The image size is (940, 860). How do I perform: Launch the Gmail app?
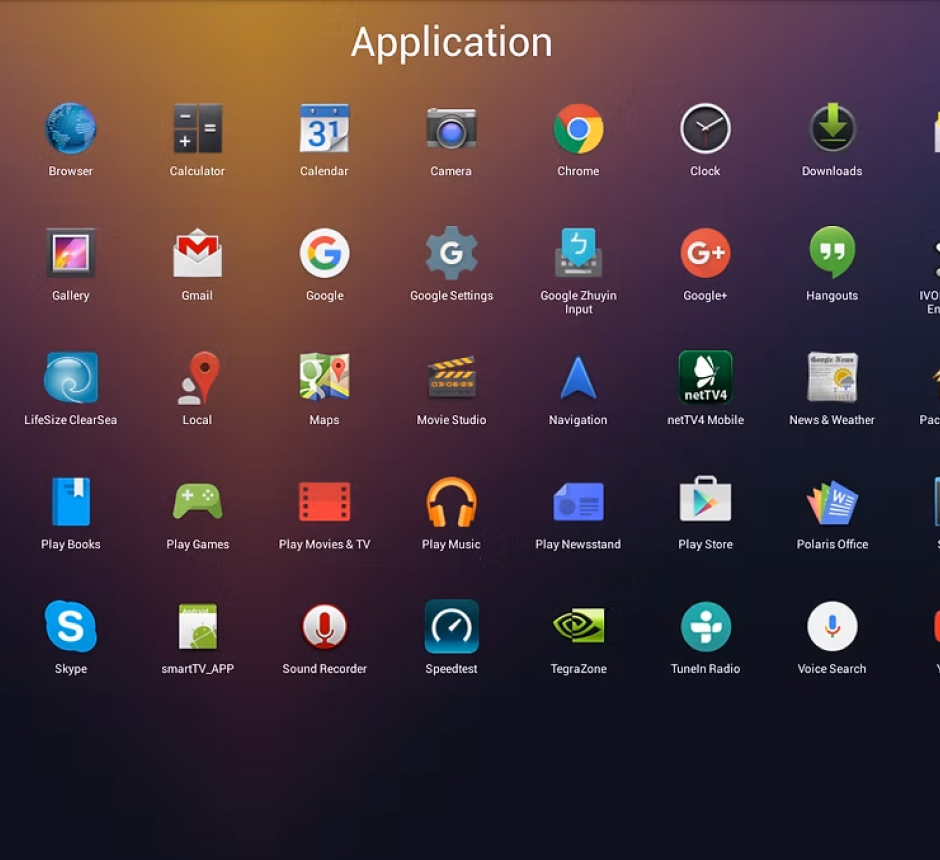(x=197, y=254)
